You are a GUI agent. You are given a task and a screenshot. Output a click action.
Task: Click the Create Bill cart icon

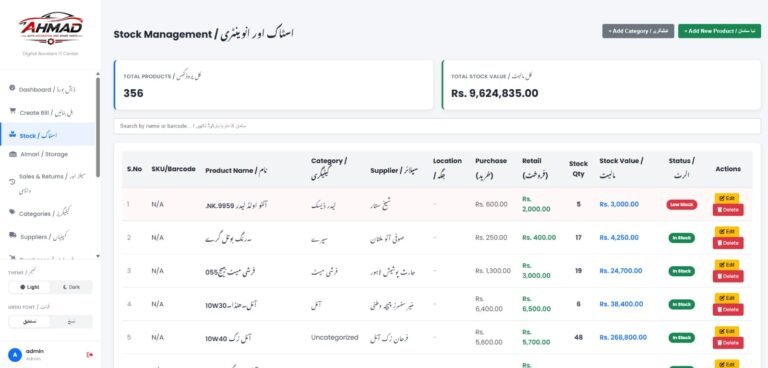[x=13, y=112]
